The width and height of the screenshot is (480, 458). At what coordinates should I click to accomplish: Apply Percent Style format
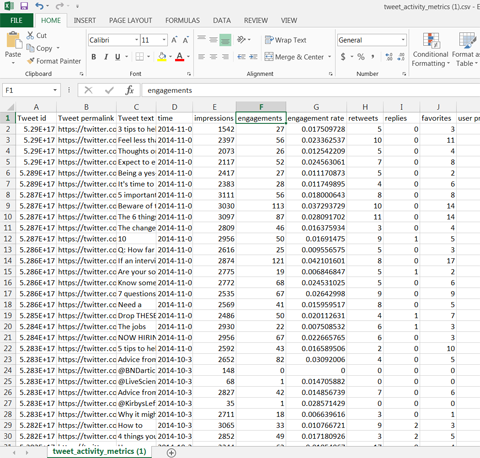(361, 57)
